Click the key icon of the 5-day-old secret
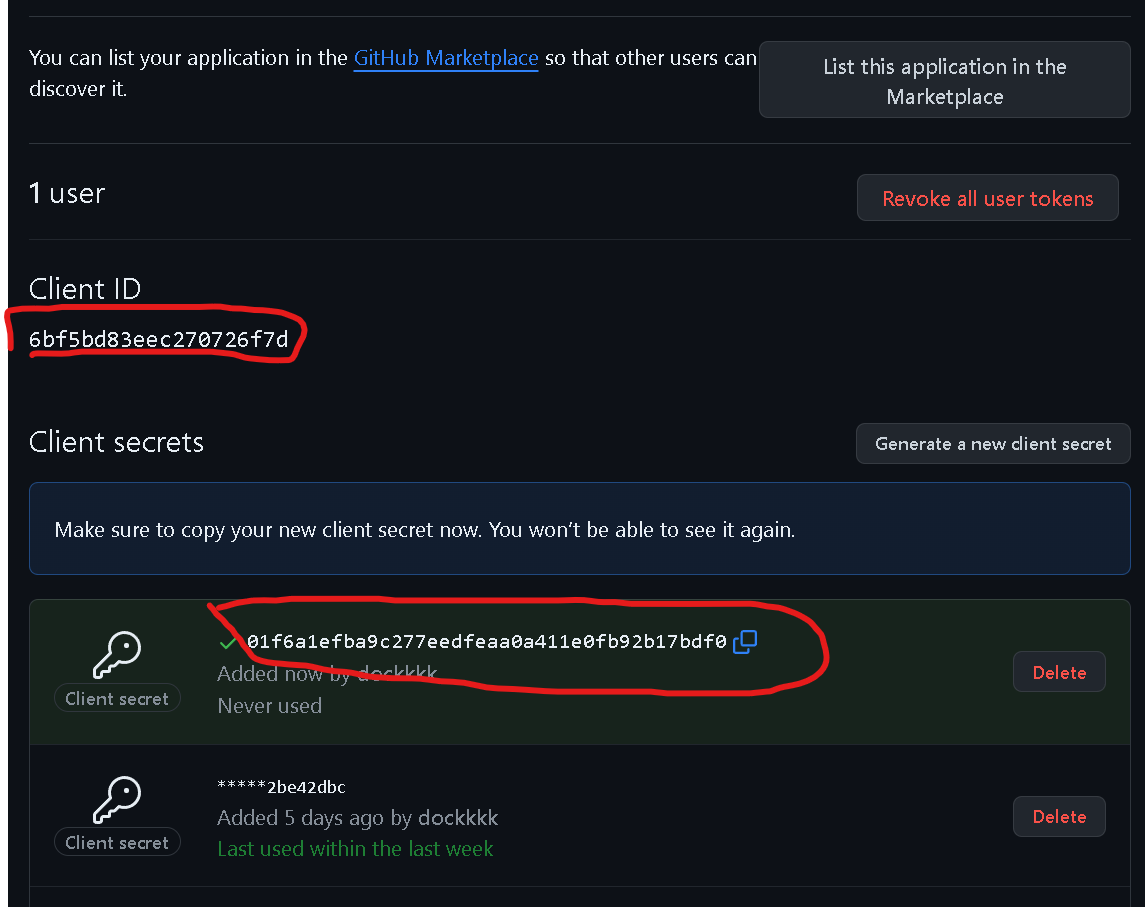 pyautogui.click(x=117, y=799)
